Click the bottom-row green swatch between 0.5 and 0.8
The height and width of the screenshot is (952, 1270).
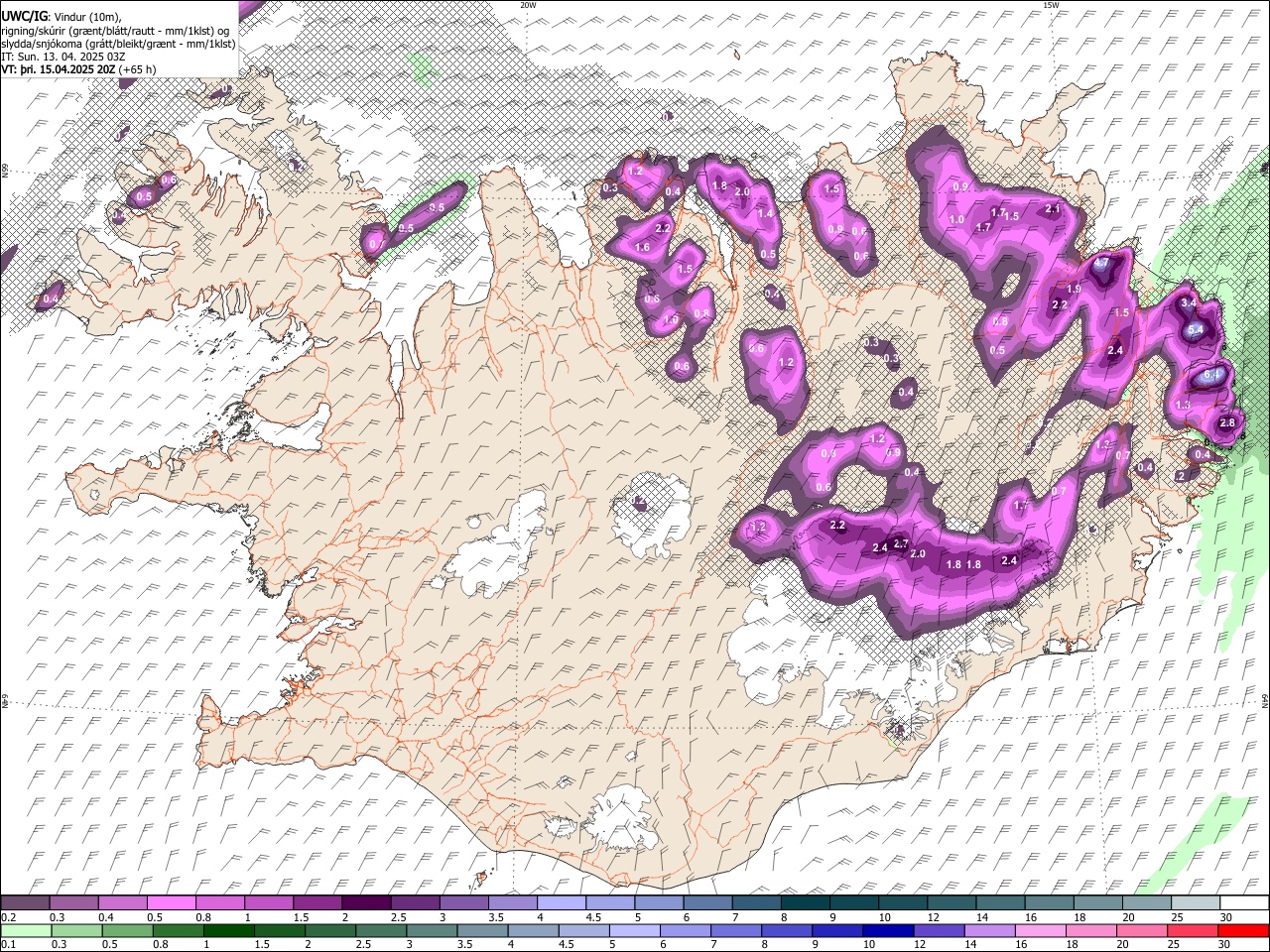[x=127, y=930]
